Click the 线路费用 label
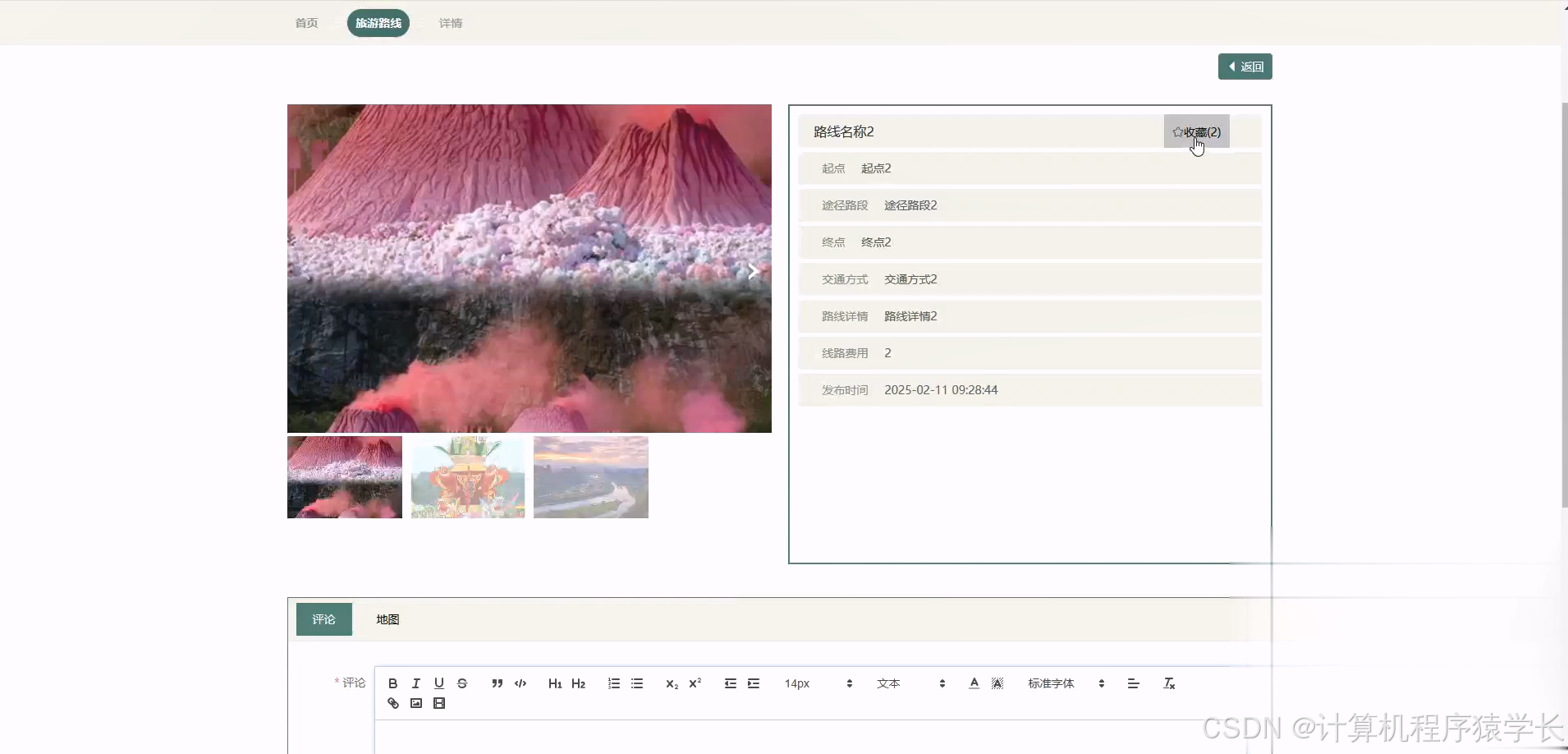 (x=845, y=353)
